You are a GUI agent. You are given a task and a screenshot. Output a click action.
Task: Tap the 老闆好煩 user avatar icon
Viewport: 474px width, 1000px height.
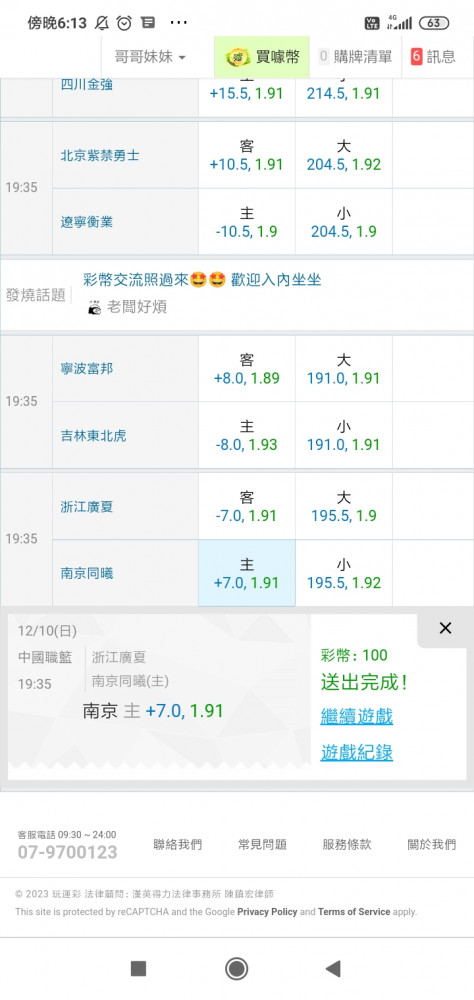pos(94,307)
